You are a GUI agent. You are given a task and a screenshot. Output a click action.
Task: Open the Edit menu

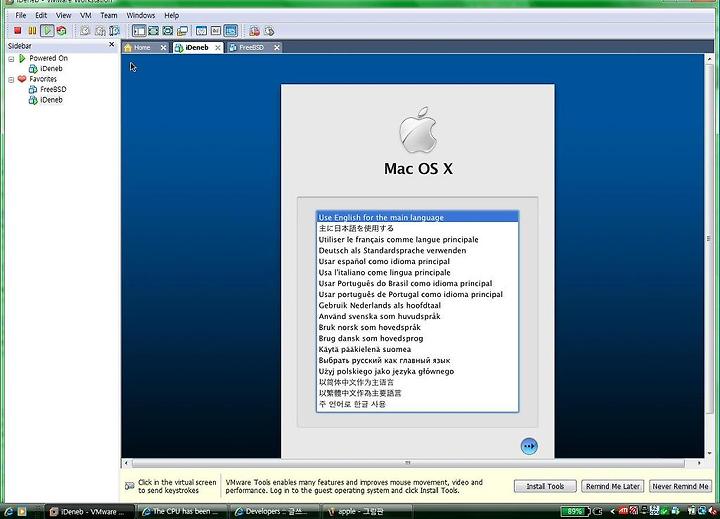click(41, 15)
